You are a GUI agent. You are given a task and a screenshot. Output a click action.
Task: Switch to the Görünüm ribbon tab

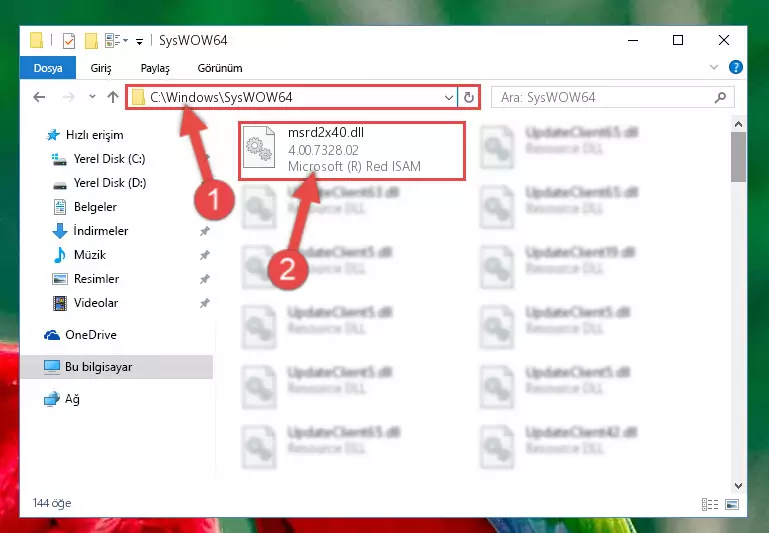pyautogui.click(x=220, y=68)
